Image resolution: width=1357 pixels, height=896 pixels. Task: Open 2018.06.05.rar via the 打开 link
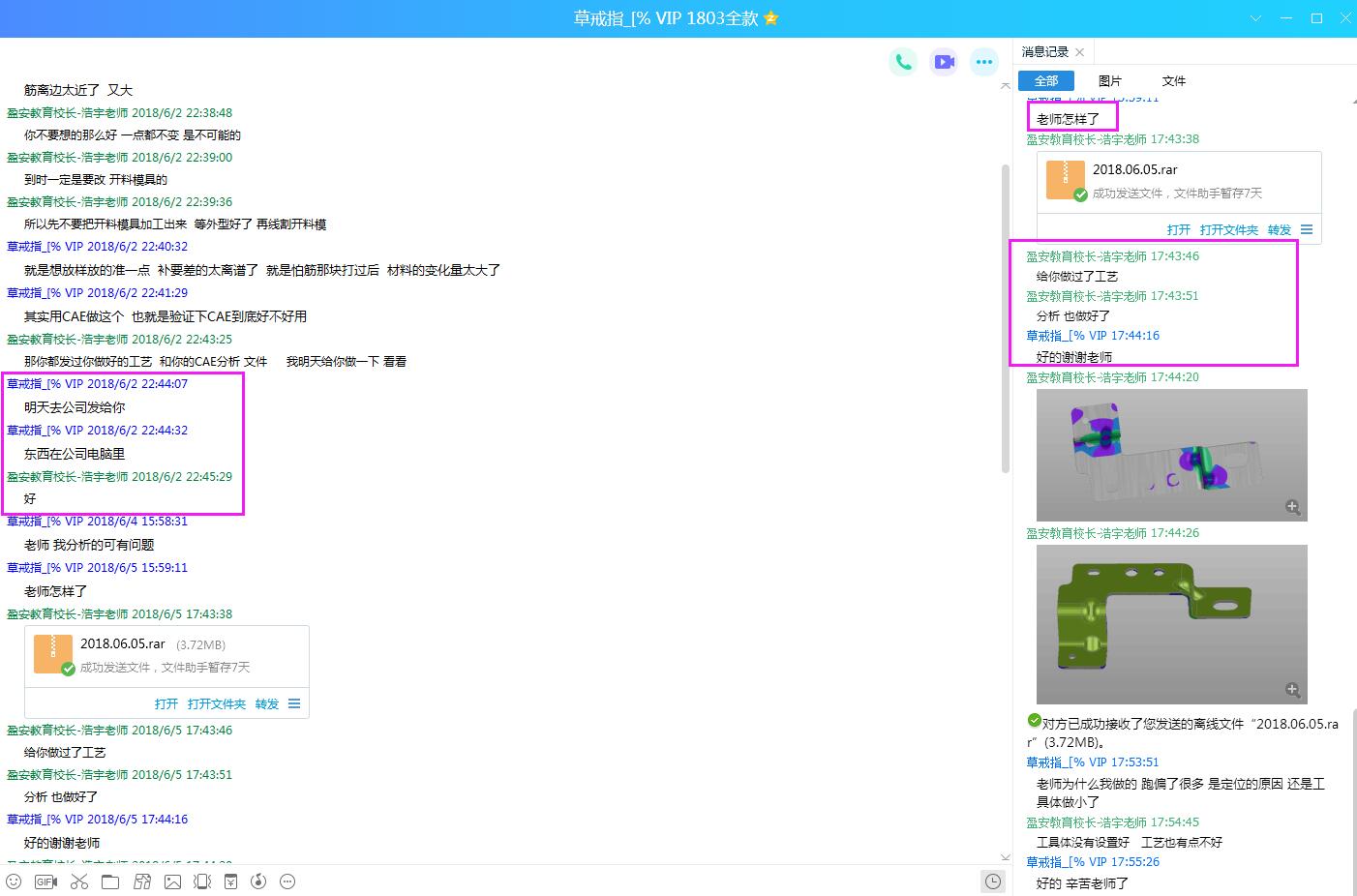(165, 703)
